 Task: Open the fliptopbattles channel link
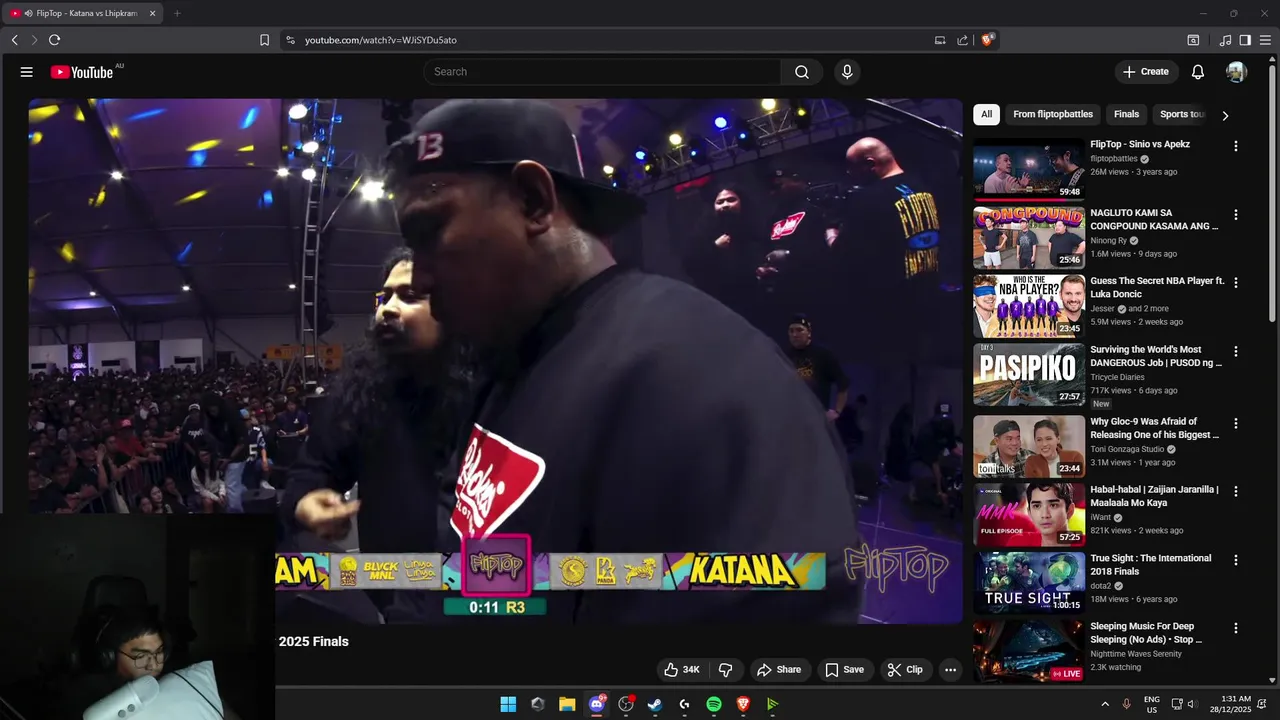1114,158
